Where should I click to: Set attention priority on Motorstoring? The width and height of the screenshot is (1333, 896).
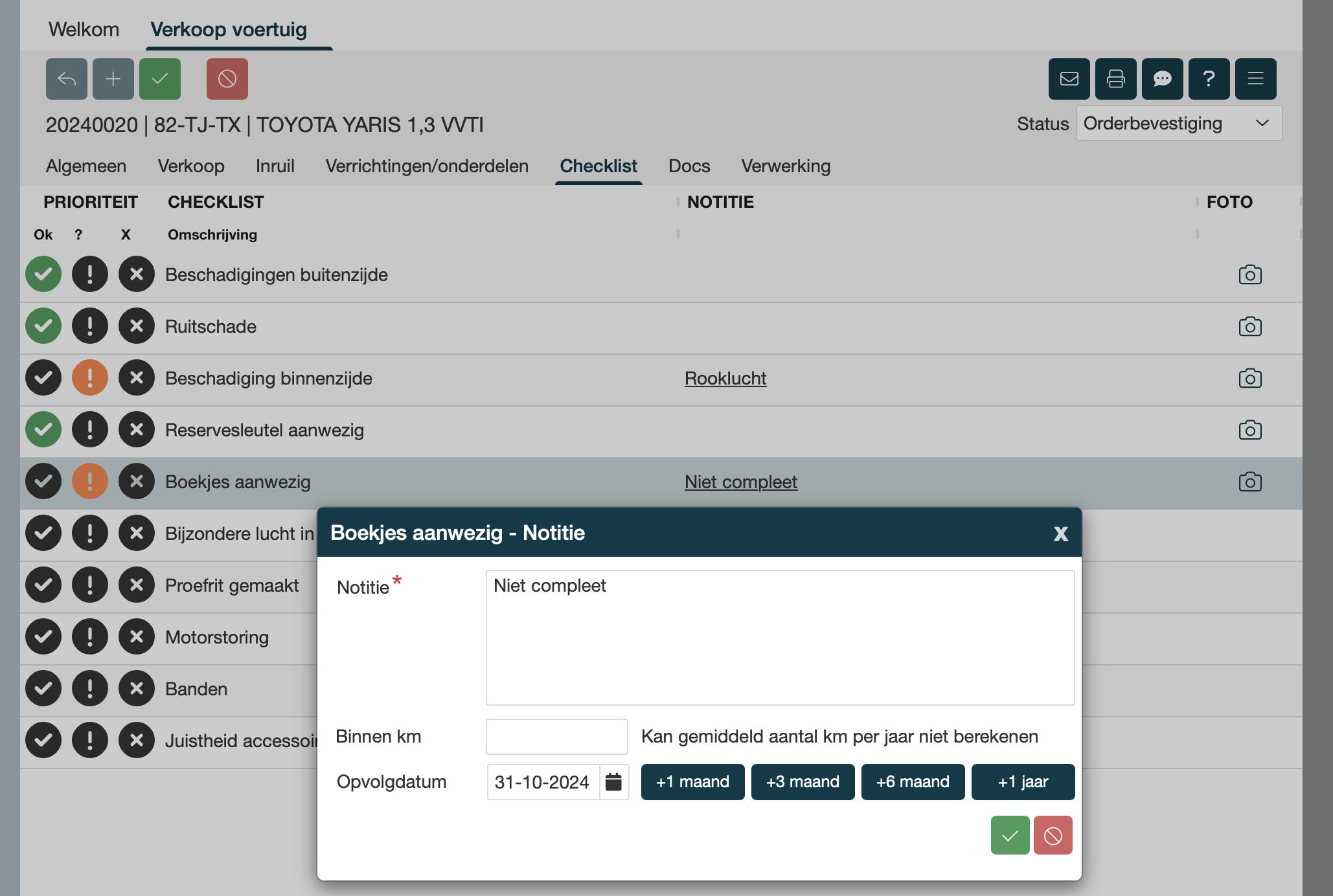pos(90,637)
